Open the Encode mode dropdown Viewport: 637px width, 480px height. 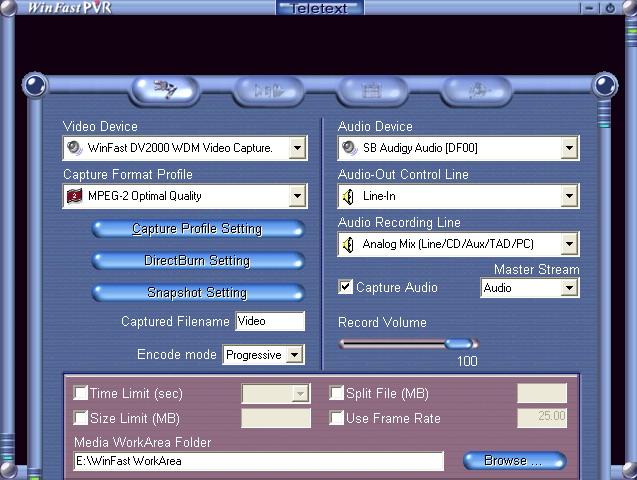point(294,355)
